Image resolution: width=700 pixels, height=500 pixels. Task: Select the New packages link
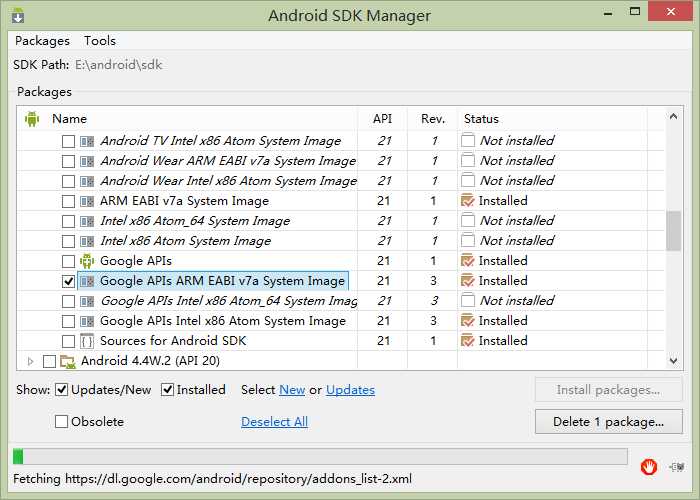pyautogui.click(x=292, y=390)
